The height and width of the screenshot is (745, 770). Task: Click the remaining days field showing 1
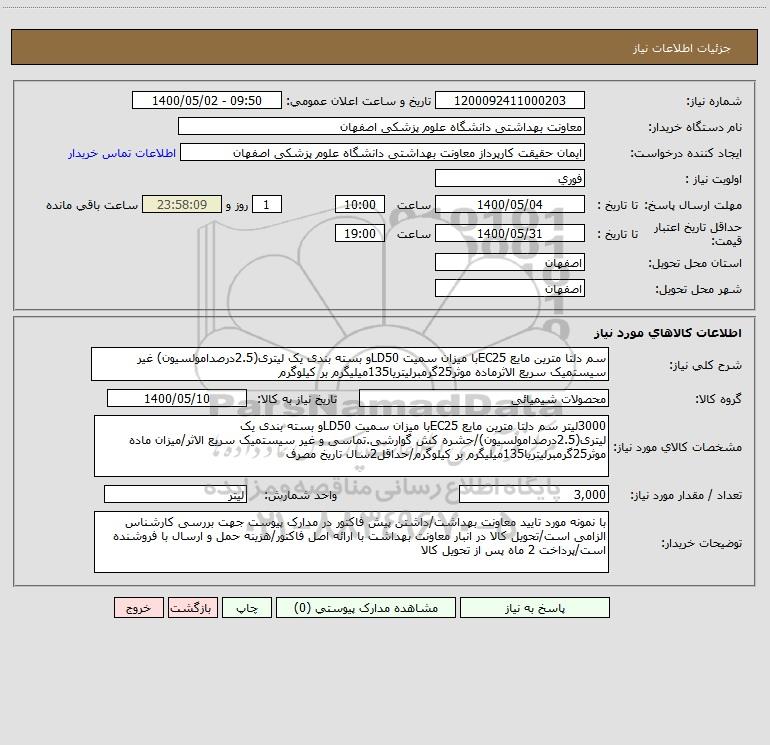267,205
